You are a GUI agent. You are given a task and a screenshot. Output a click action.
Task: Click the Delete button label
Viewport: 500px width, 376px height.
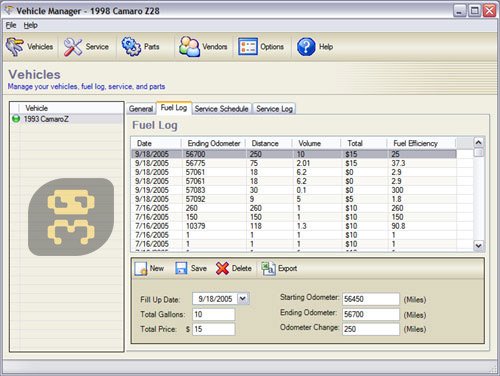tap(242, 268)
